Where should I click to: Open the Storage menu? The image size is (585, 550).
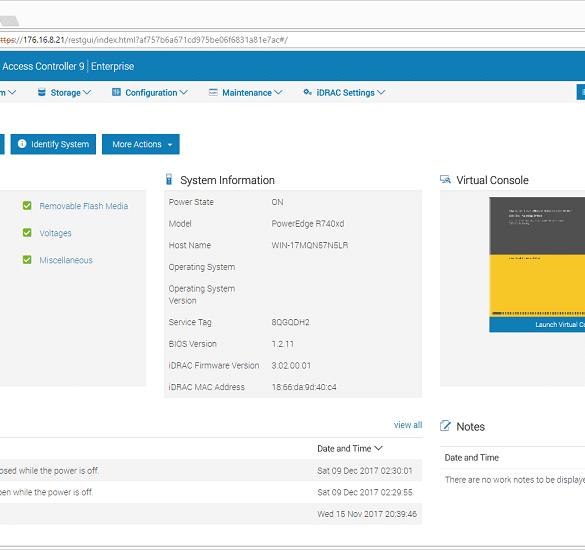click(x=65, y=93)
